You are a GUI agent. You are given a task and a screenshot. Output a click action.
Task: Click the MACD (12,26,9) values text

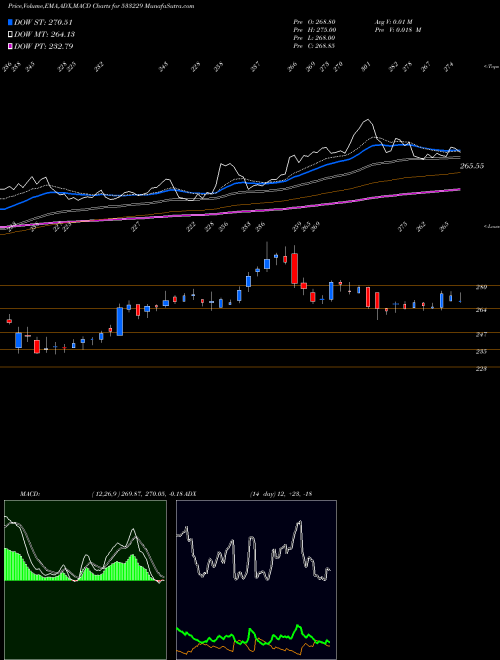(138, 494)
